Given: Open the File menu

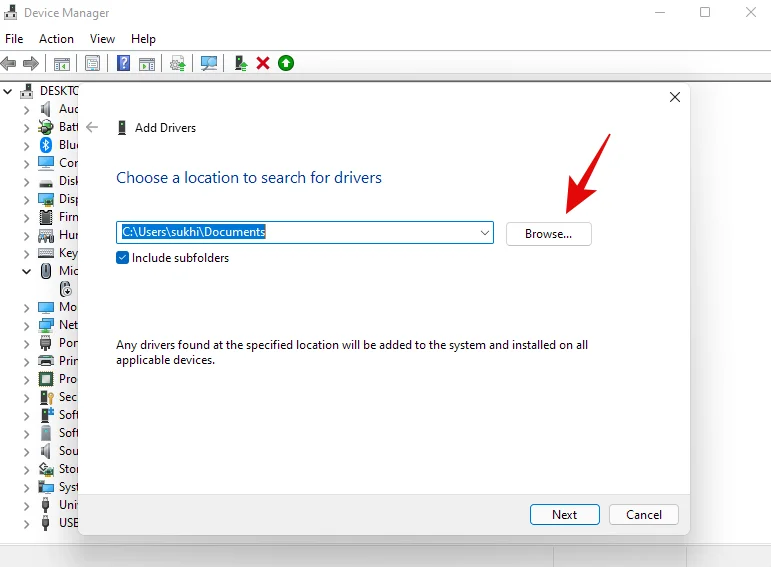Looking at the screenshot, I should (x=14, y=39).
